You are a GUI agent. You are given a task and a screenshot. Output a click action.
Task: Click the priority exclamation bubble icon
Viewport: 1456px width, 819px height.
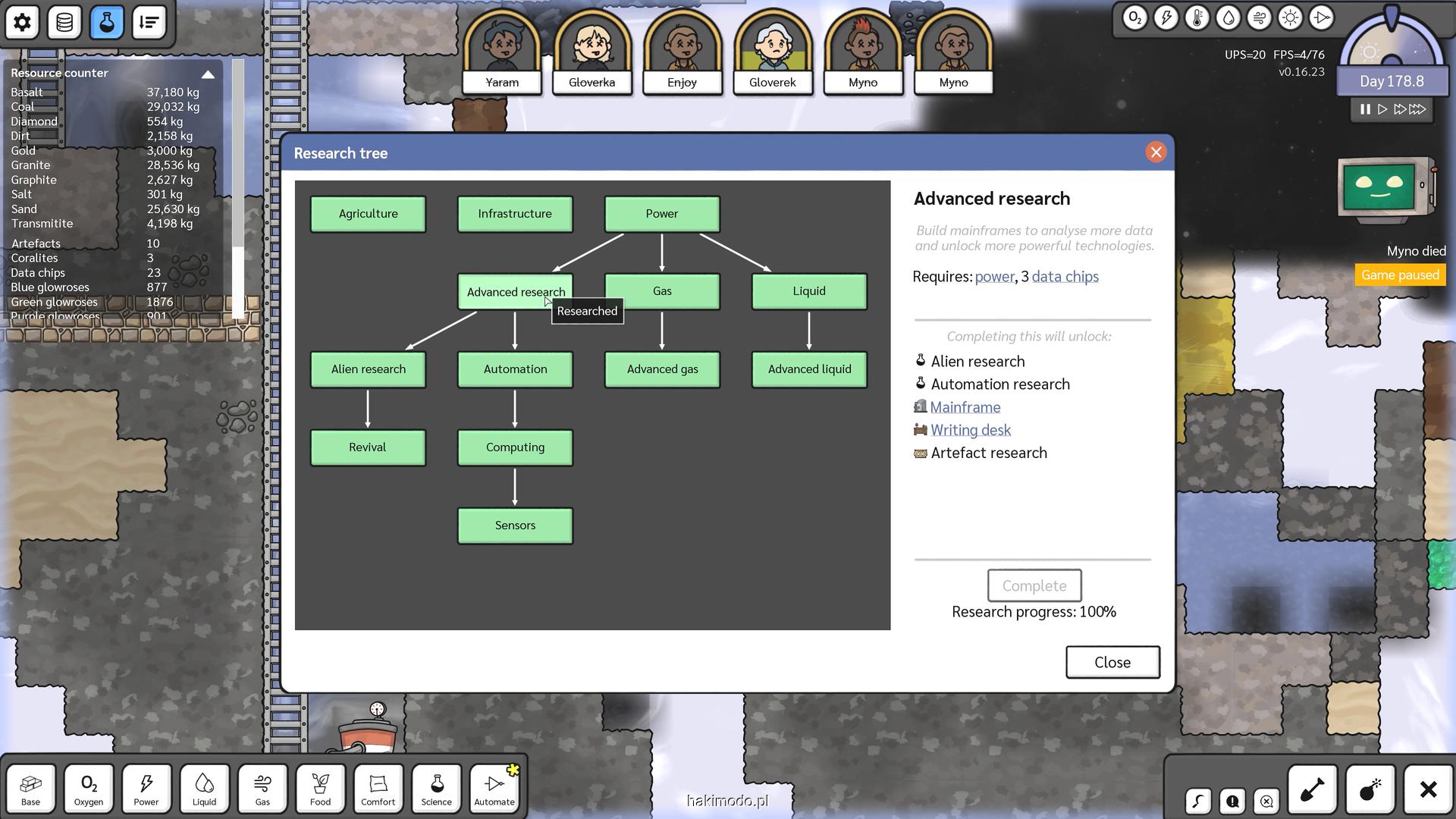coord(1232,801)
